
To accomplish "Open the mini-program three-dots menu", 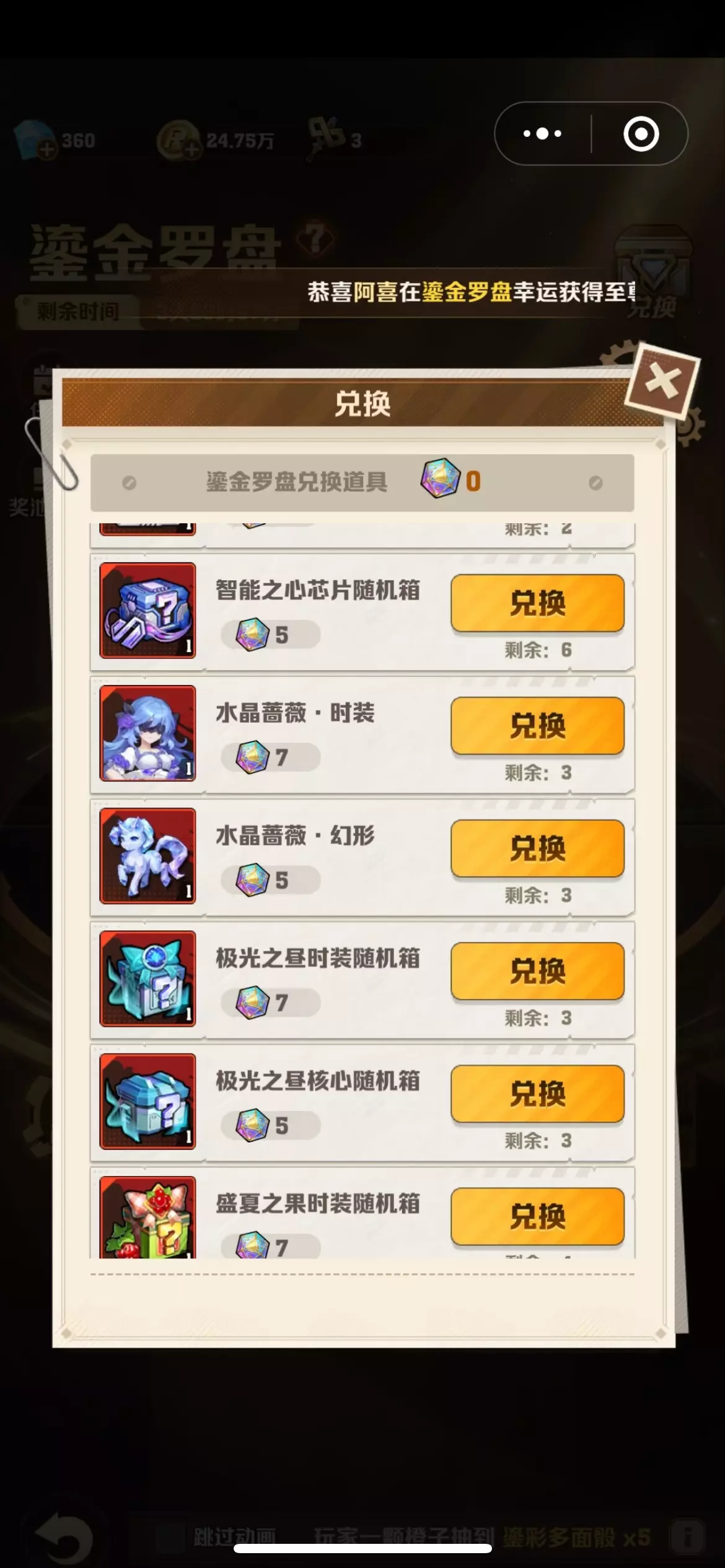I will click(x=542, y=133).
